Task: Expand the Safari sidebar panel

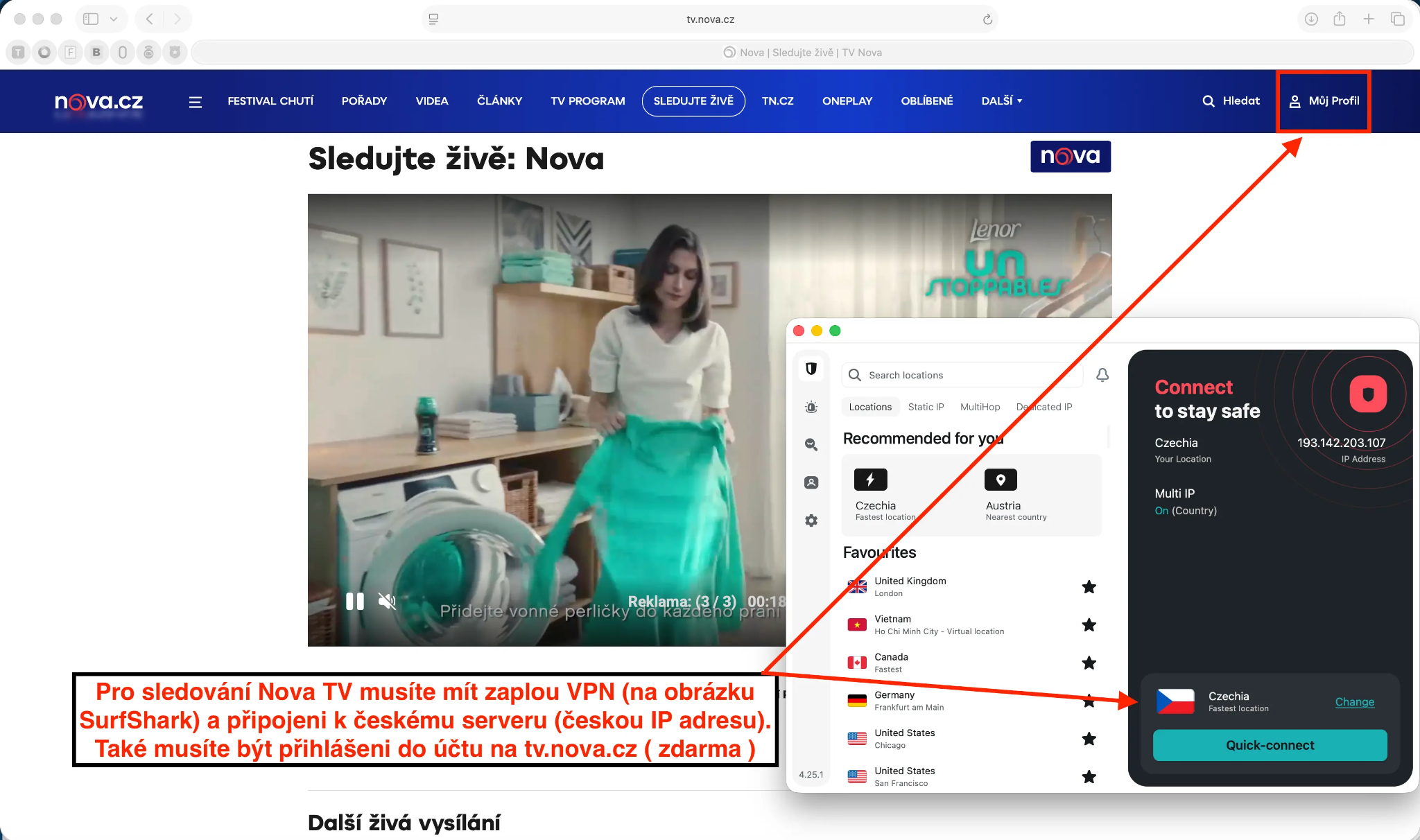Action: pyautogui.click(x=90, y=19)
